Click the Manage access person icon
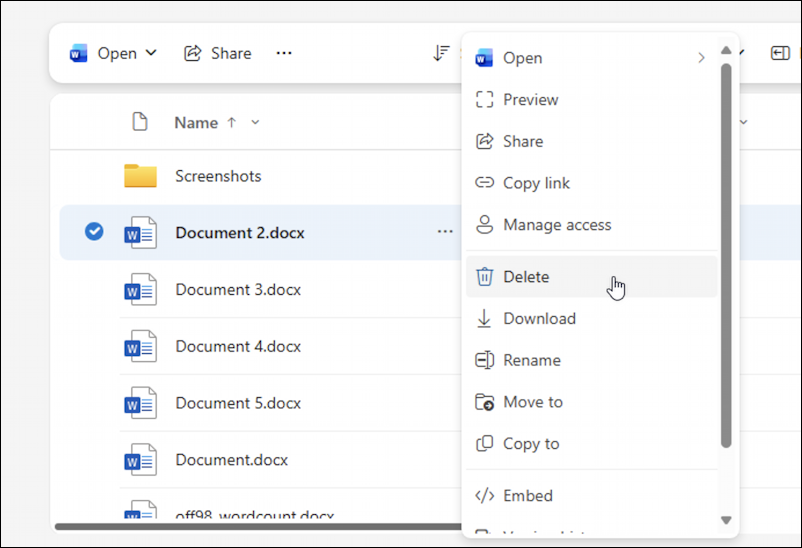 [x=485, y=225]
